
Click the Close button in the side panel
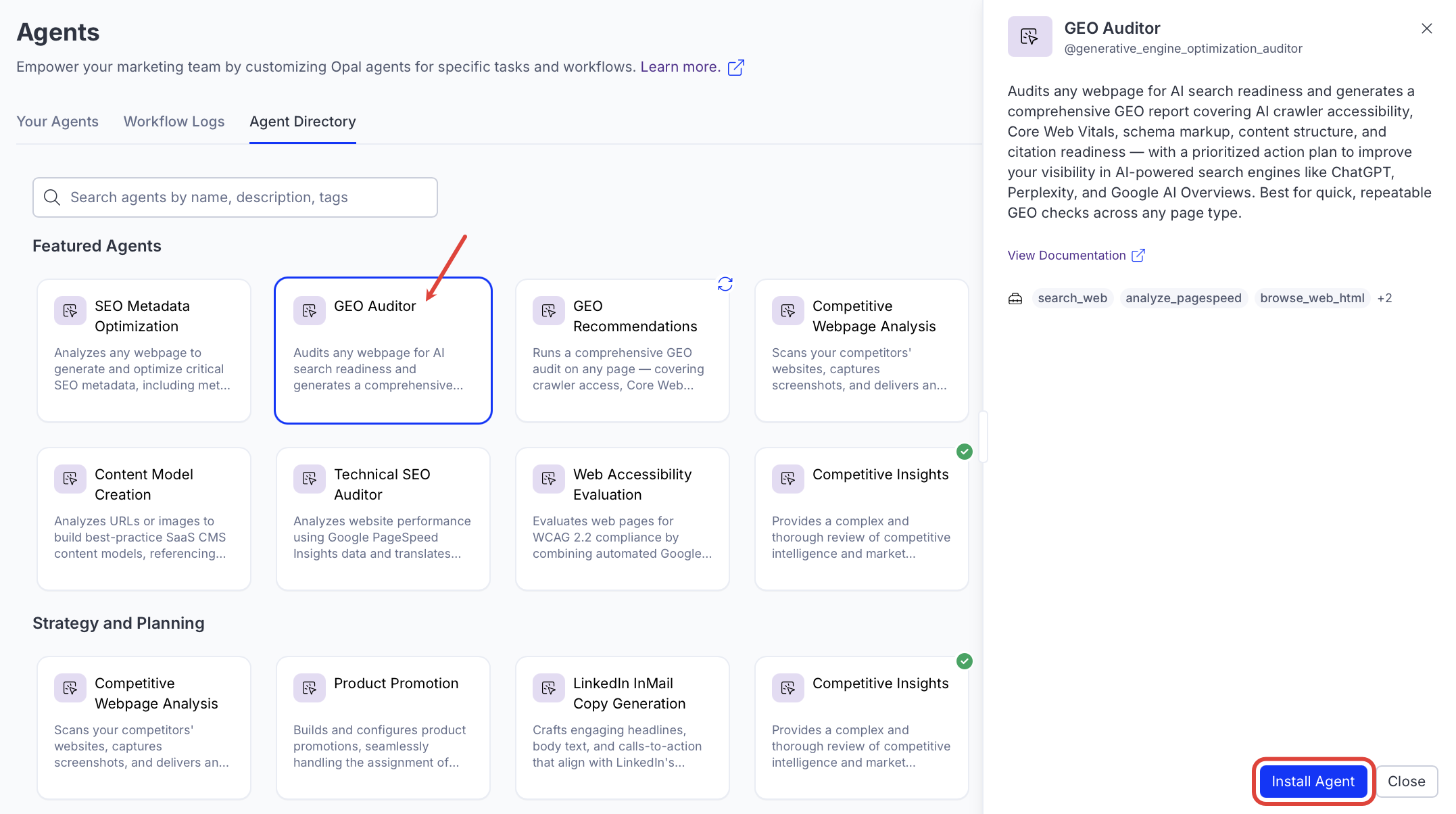pyautogui.click(x=1406, y=782)
